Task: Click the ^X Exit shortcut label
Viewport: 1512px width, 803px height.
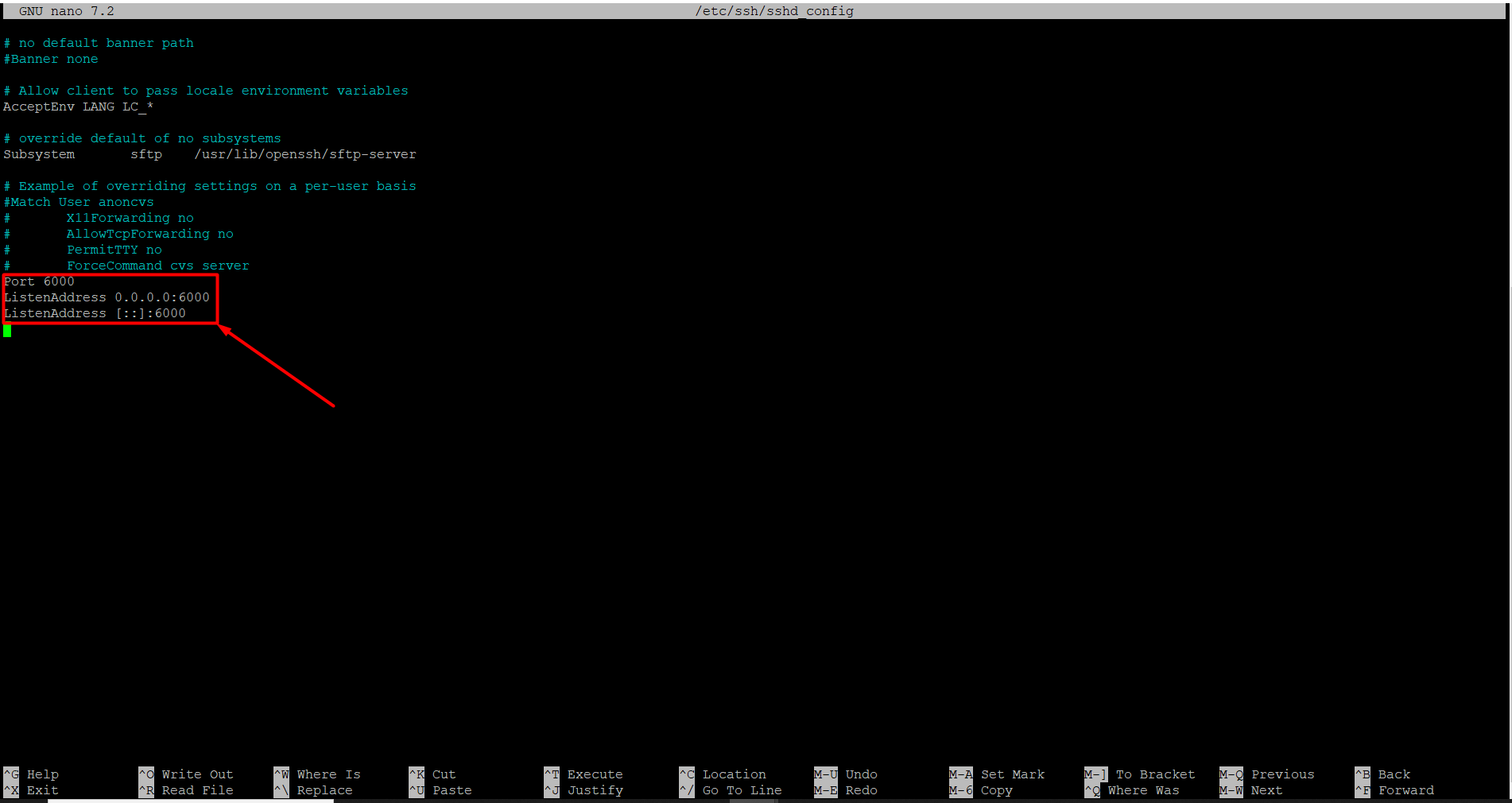Action: 32,790
